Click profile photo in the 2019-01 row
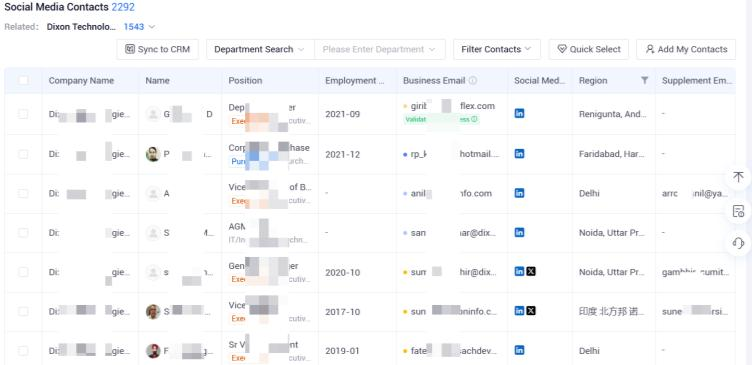This screenshot has height=365, width=752. pos(153,351)
